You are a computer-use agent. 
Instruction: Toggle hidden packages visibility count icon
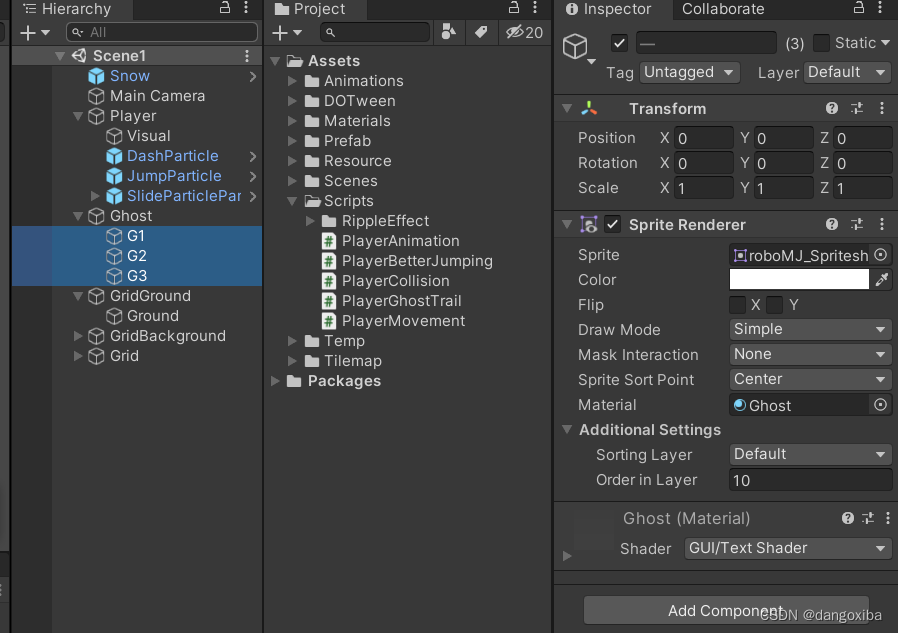[524, 32]
